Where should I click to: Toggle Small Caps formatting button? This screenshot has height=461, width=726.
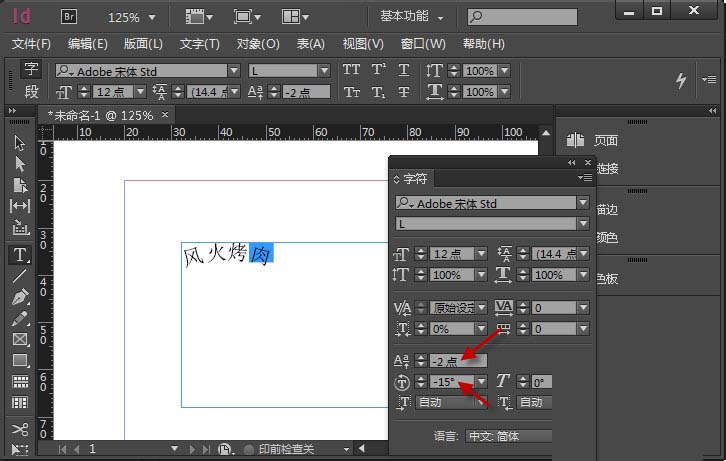[x=351, y=92]
